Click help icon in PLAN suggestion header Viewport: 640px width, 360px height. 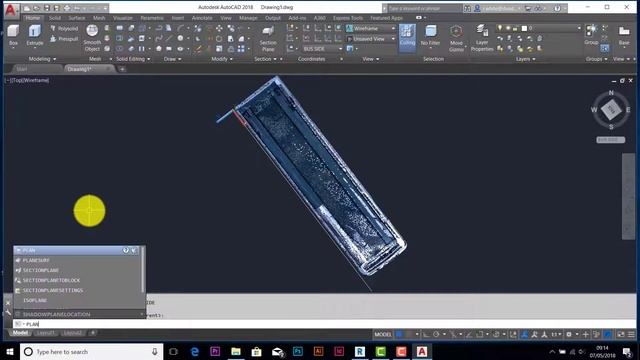pyautogui.click(x=125, y=250)
